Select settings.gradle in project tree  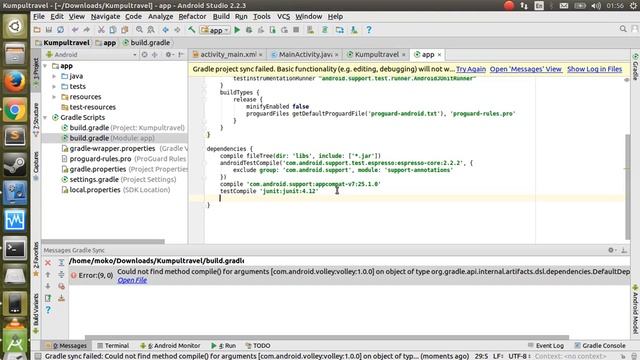(x=118, y=180)
